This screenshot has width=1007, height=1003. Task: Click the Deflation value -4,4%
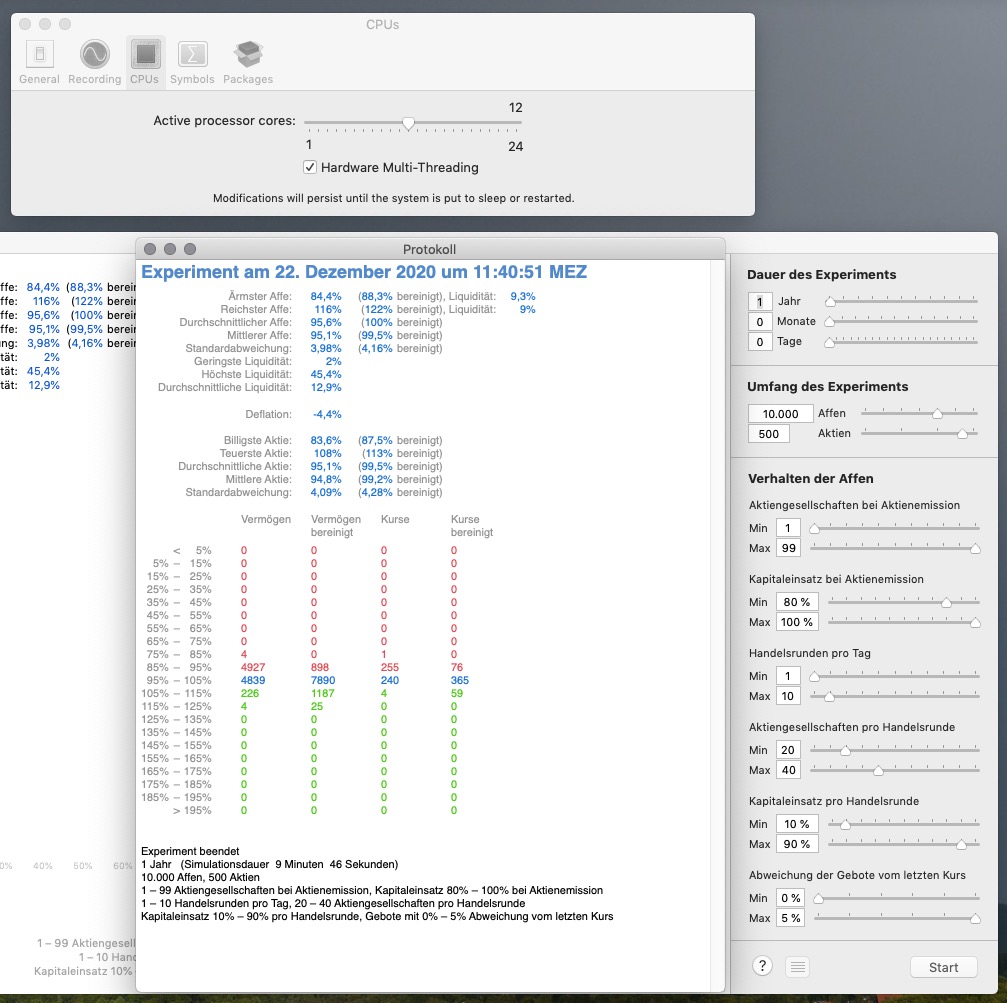tap(328, 415)
